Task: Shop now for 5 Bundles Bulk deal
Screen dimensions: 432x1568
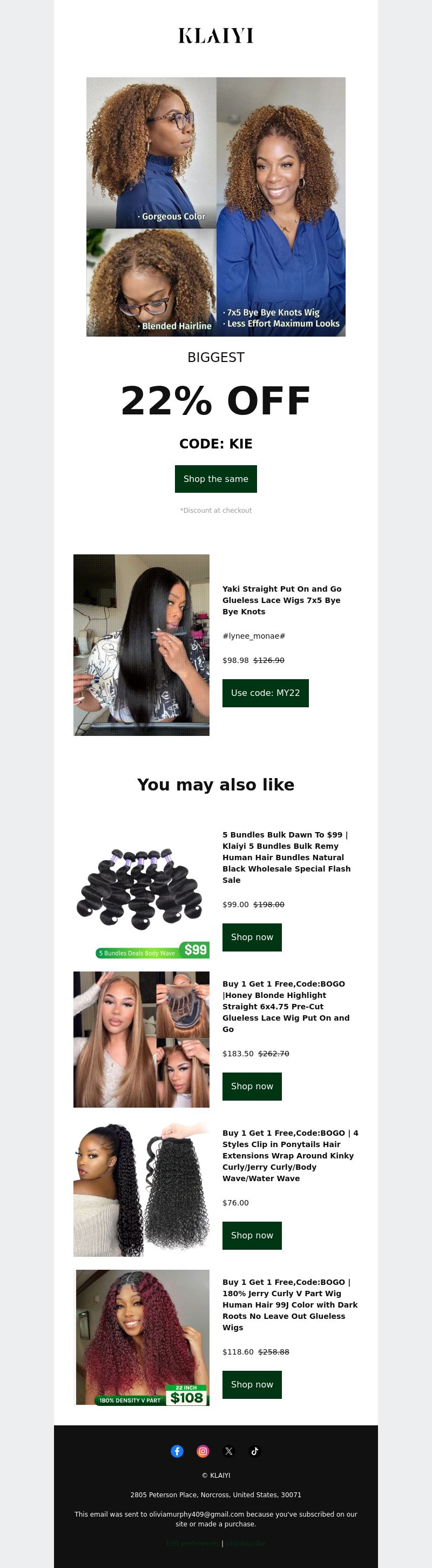Action: (252, 937)
